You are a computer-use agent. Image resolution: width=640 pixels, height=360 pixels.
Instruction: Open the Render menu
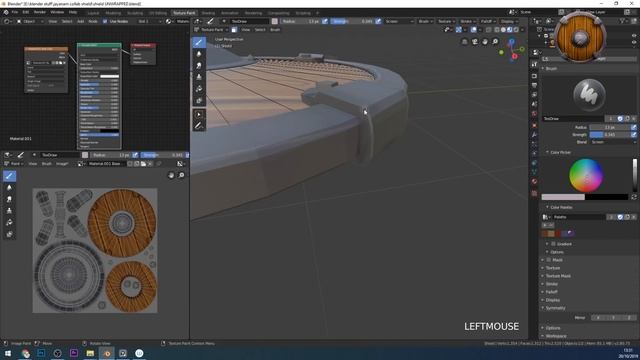coord(40,12)
